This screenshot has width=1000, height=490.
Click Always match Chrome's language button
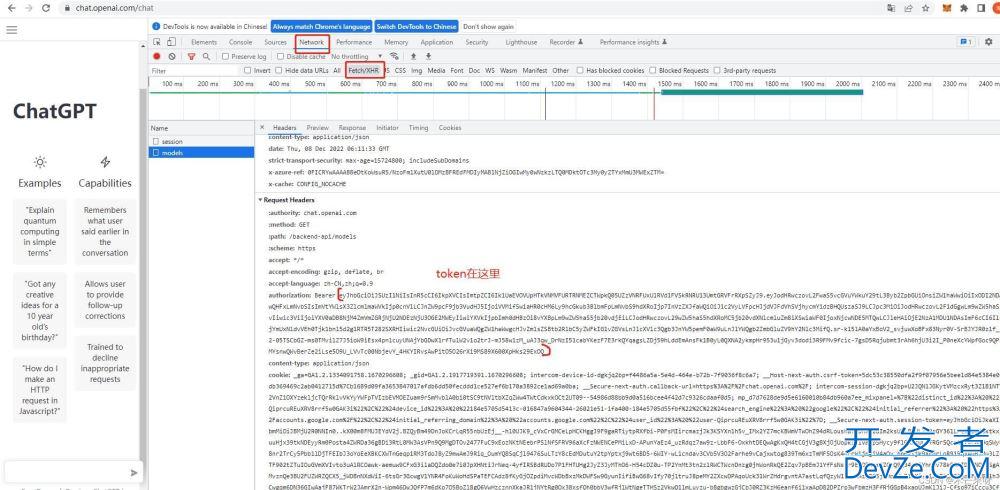(321, 27)
